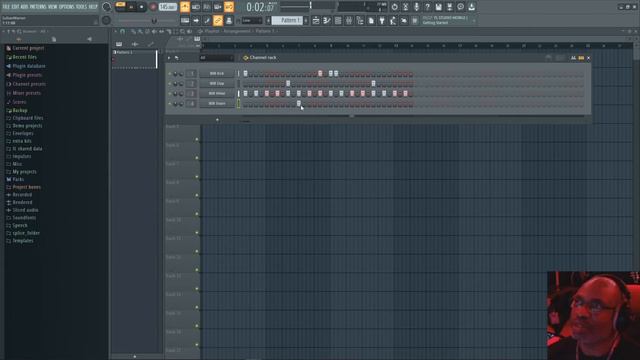This screenshot has width=640, height=360.
Task: Click the download content library icon
Action: point(471,7)
